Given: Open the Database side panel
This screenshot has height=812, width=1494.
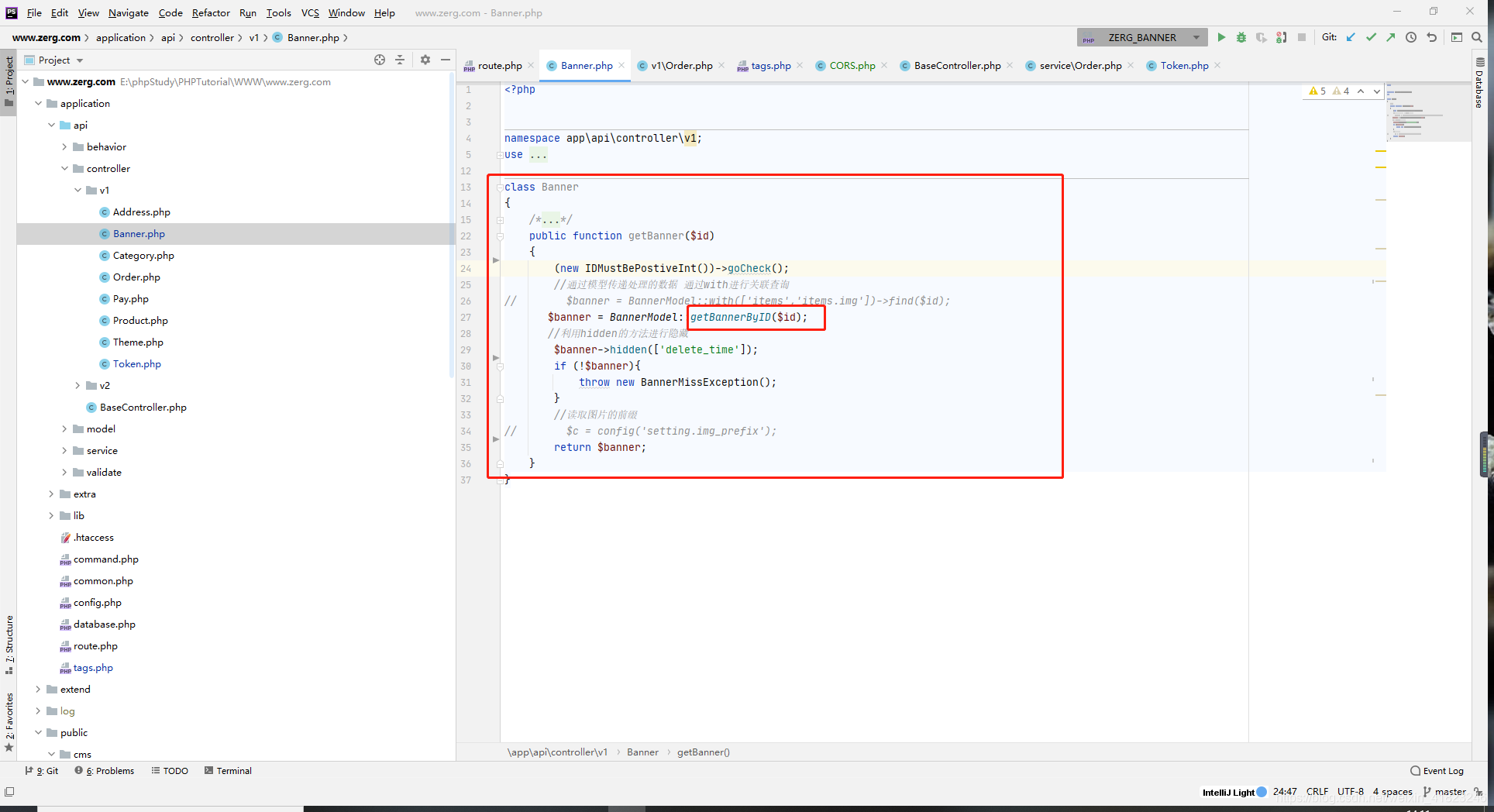Looking at the screenshot, I should tap(1479, 84).
